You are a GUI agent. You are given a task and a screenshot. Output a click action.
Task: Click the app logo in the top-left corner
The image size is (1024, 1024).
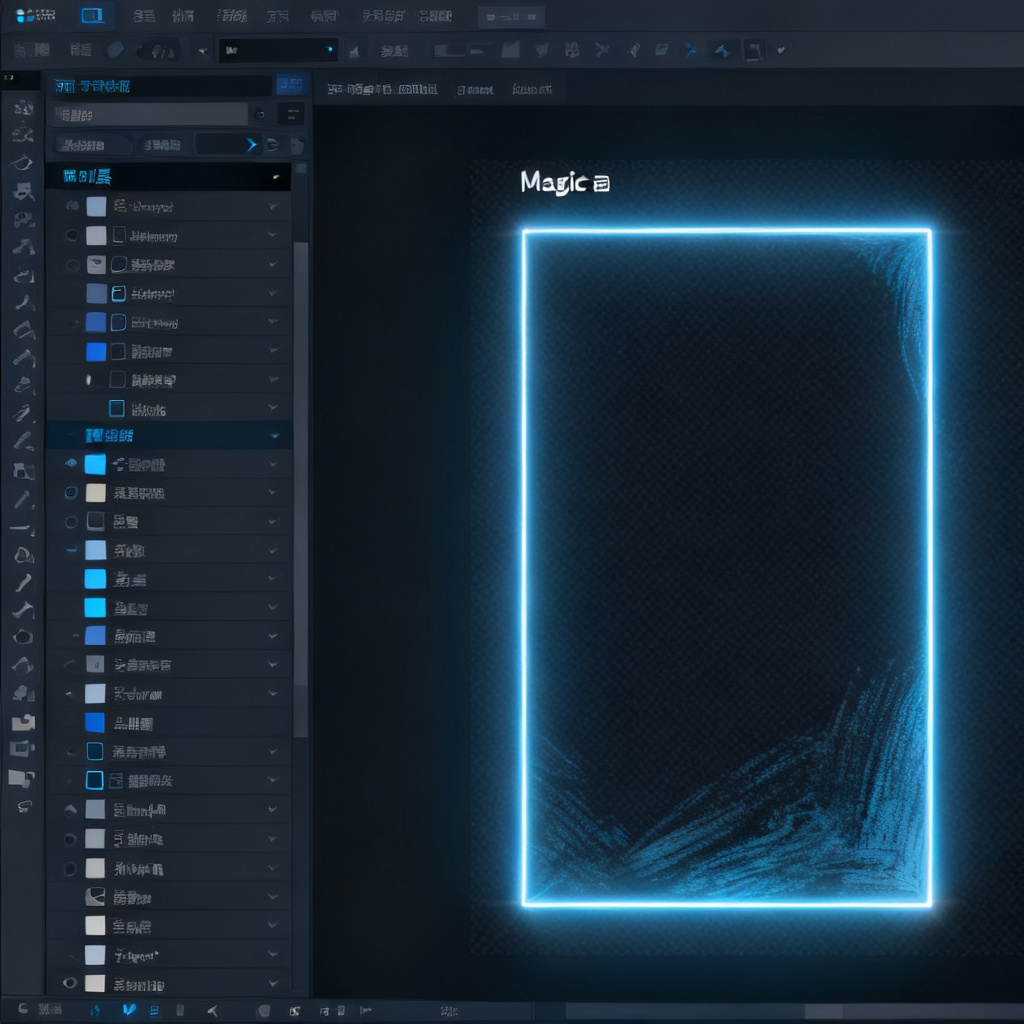coord(35,16)
